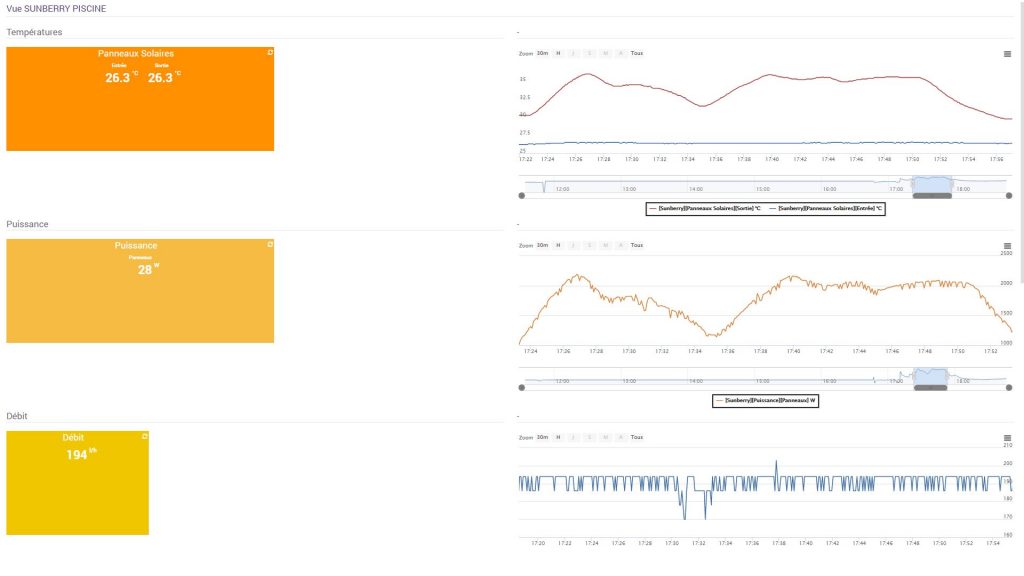Toggle Panneaux Solaires Sortie series in legend

(x=705, y=208)
